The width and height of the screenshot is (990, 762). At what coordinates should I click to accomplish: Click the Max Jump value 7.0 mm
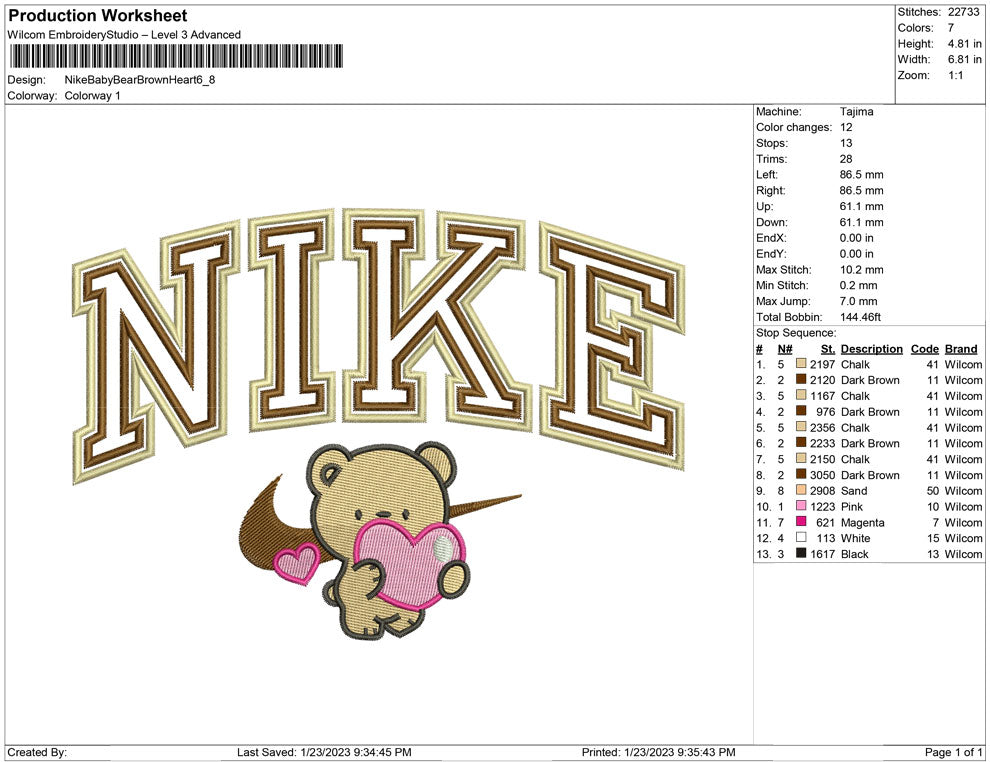(859, 301)
